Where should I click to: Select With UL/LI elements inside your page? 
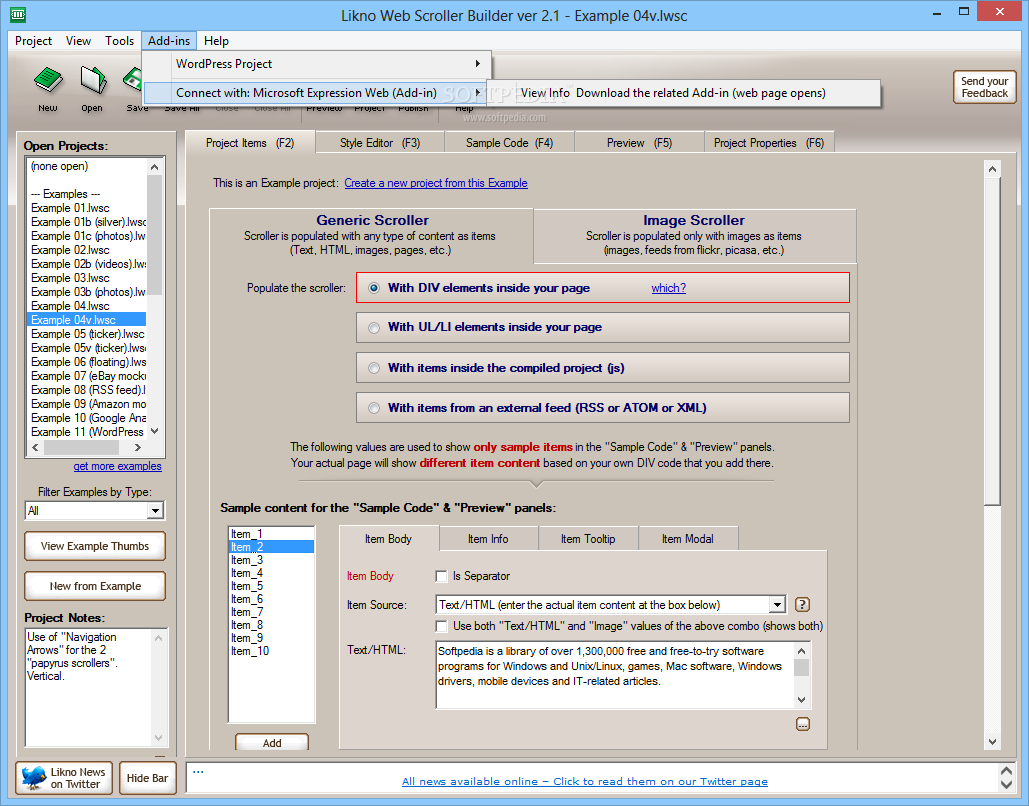(602, 327)
